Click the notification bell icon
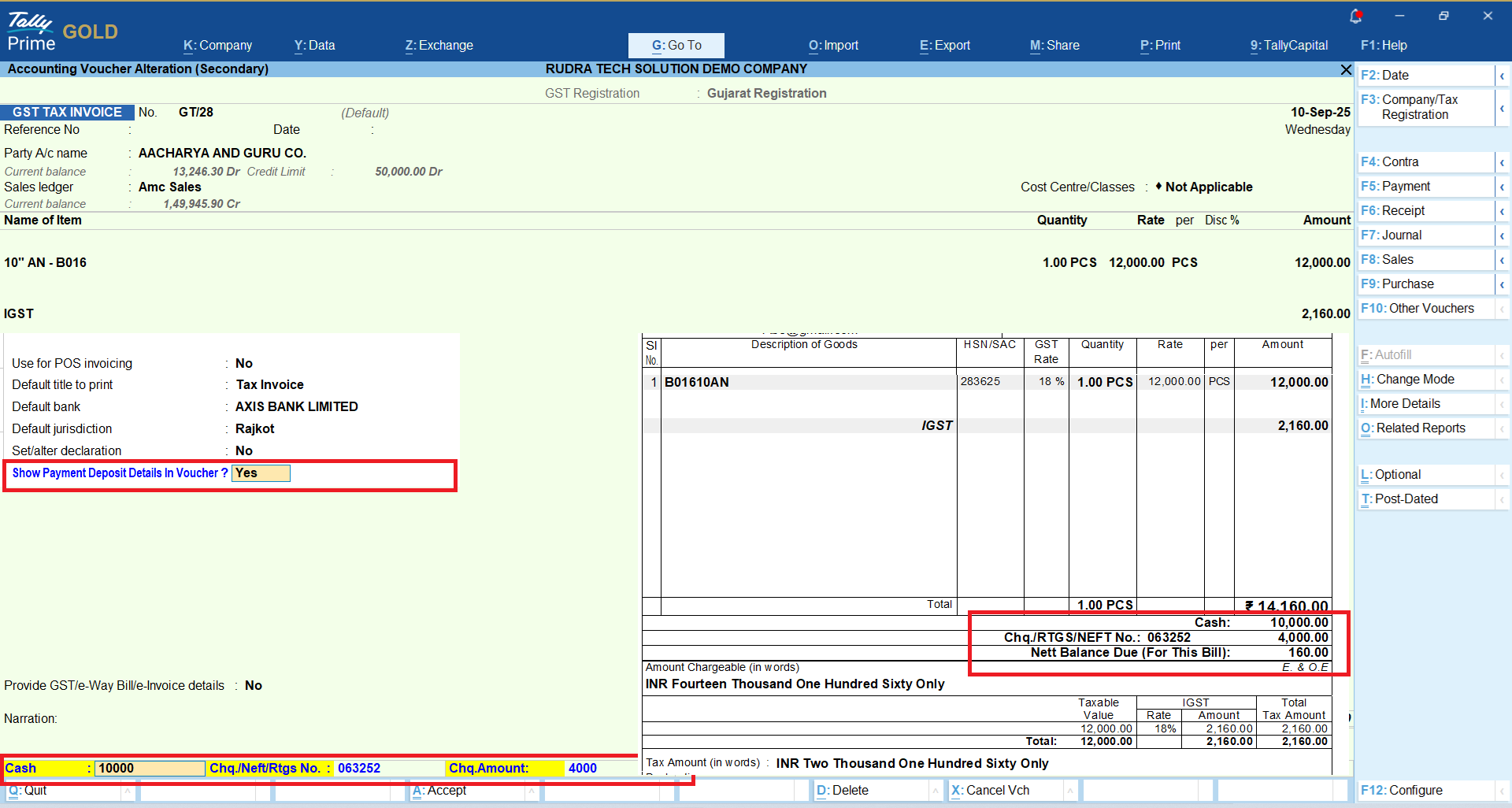The width and height of the screenshot is (1512, 808). [x=1355, y=16]
